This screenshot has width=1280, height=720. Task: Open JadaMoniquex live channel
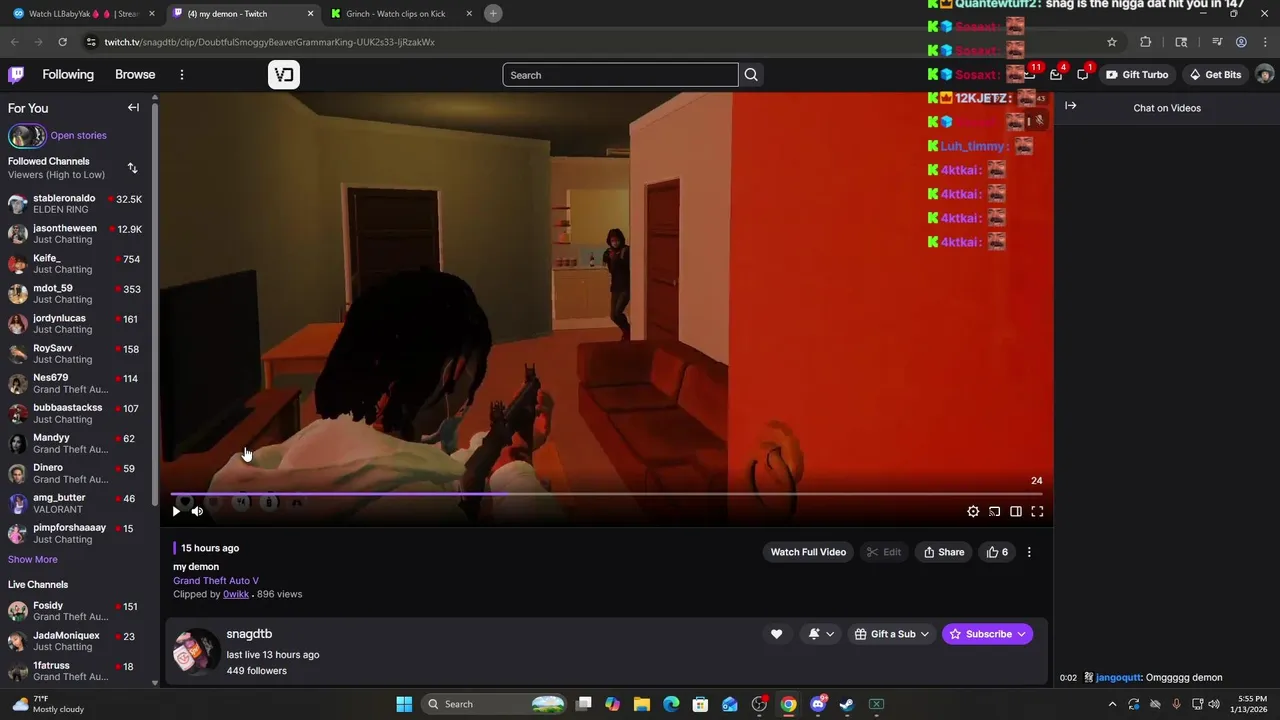(x=76, y=641)
